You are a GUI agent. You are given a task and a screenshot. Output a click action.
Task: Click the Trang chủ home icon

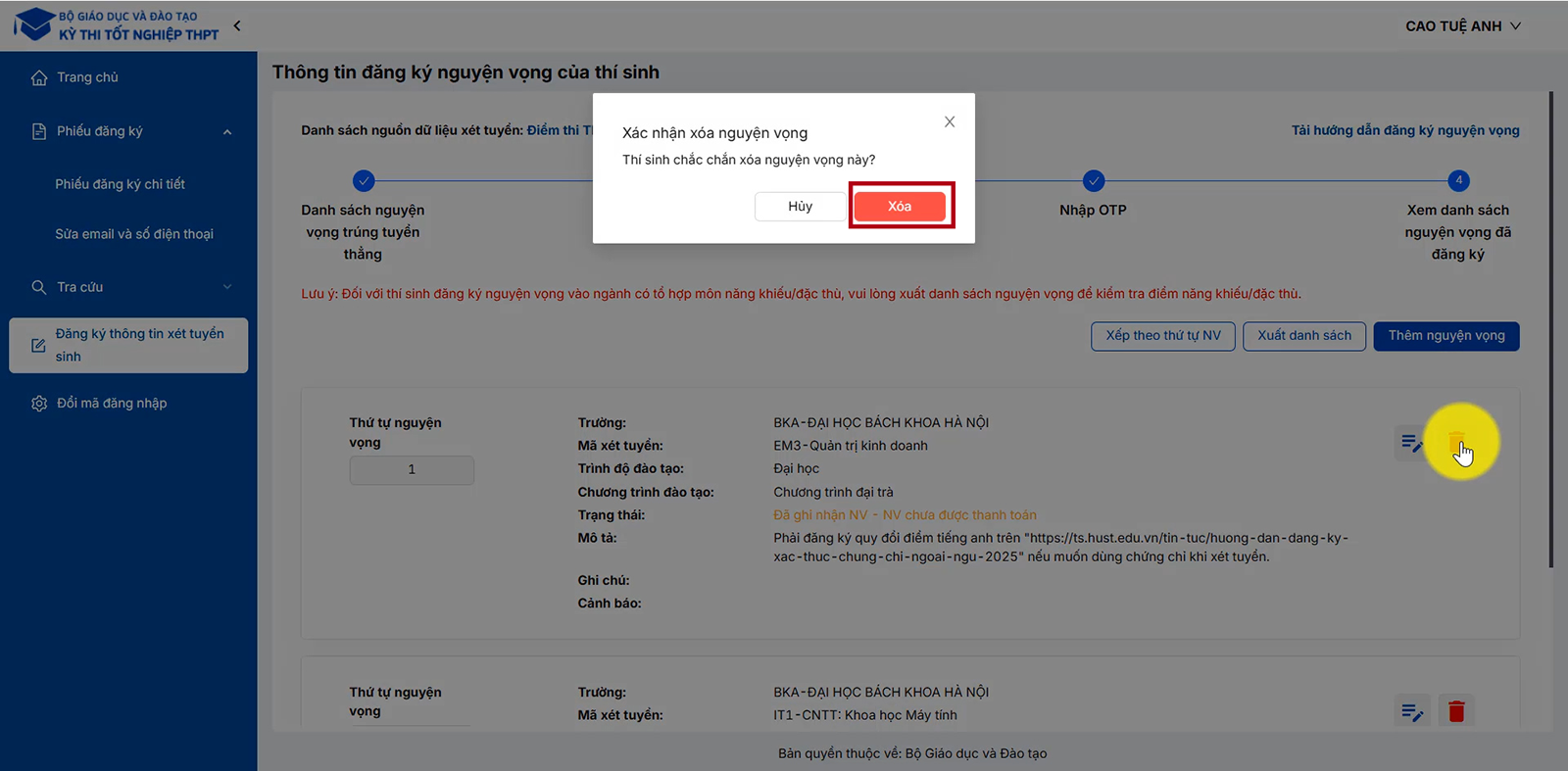(39, 77)
